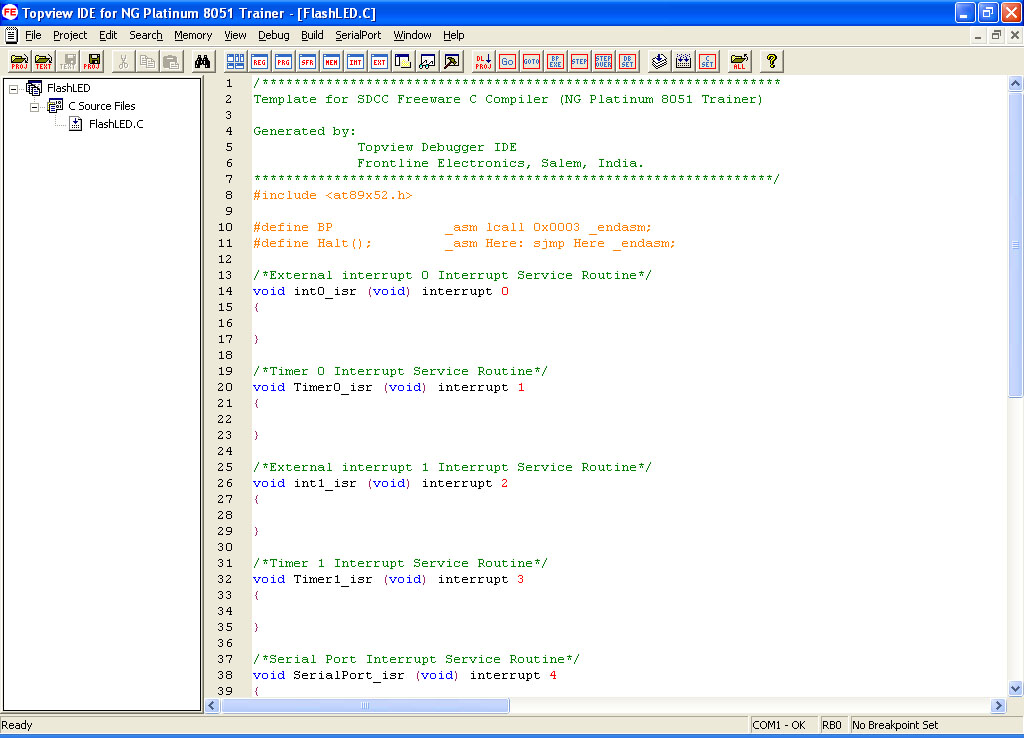Collapse the C Source Files folder
1024x738 pixels.
35,106
